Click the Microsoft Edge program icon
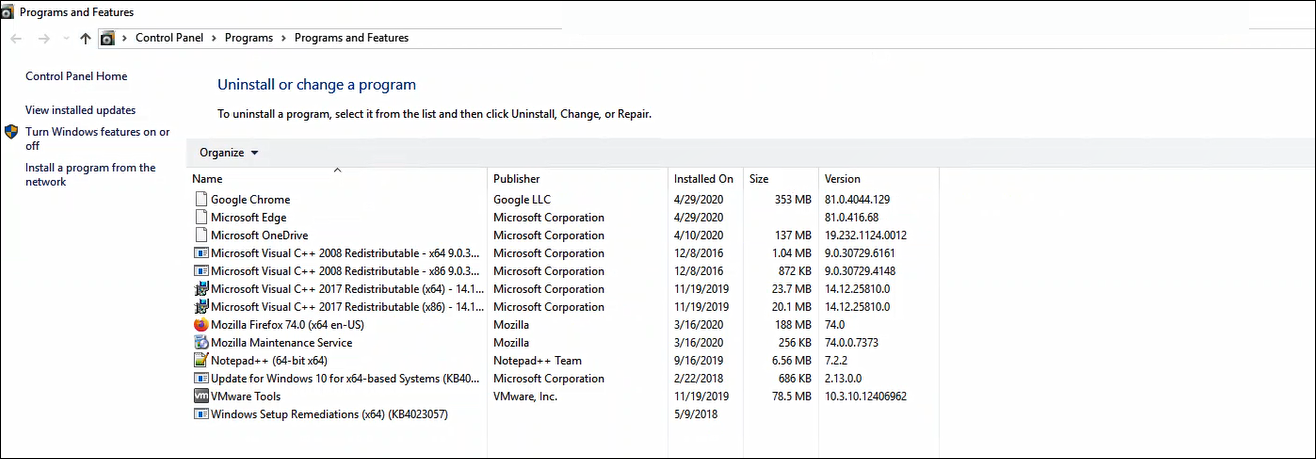The width and height of the screenshot is (1316, 459). click(200, 218)
